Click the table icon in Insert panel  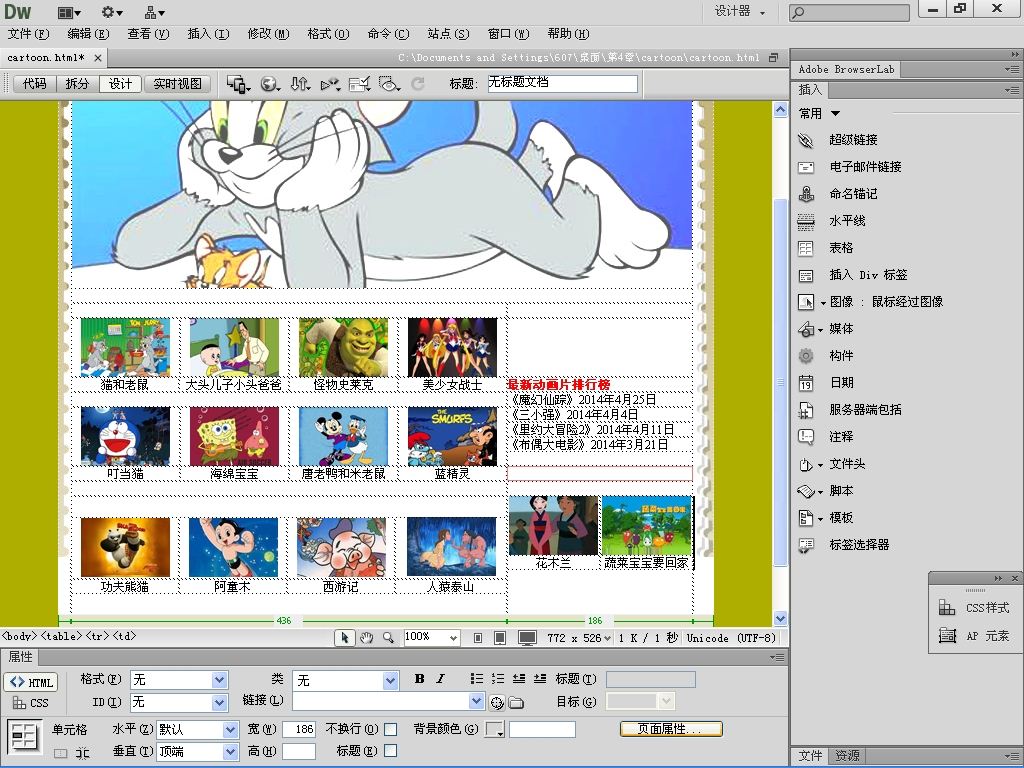click(x=806, y=248)
